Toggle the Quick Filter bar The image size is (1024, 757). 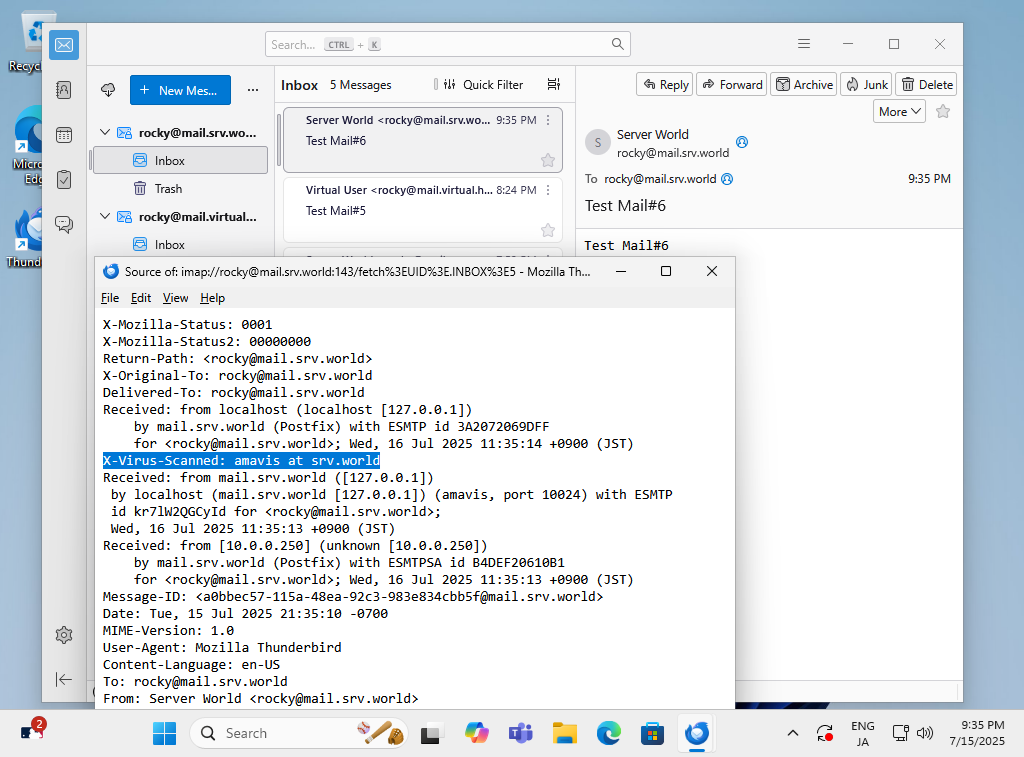tap(484, 85)
